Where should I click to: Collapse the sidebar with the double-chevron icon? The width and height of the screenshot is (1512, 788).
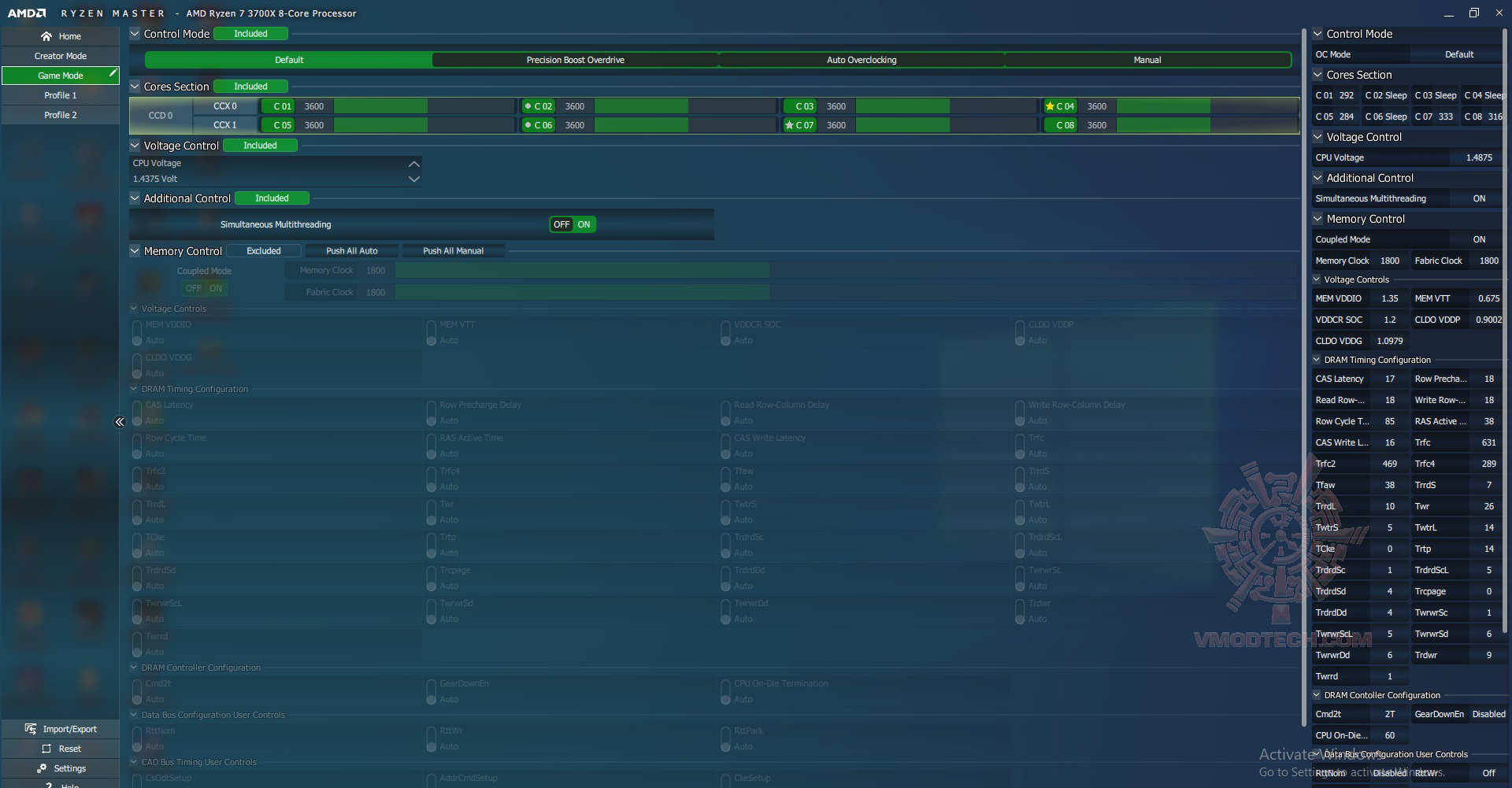point(120,422)
